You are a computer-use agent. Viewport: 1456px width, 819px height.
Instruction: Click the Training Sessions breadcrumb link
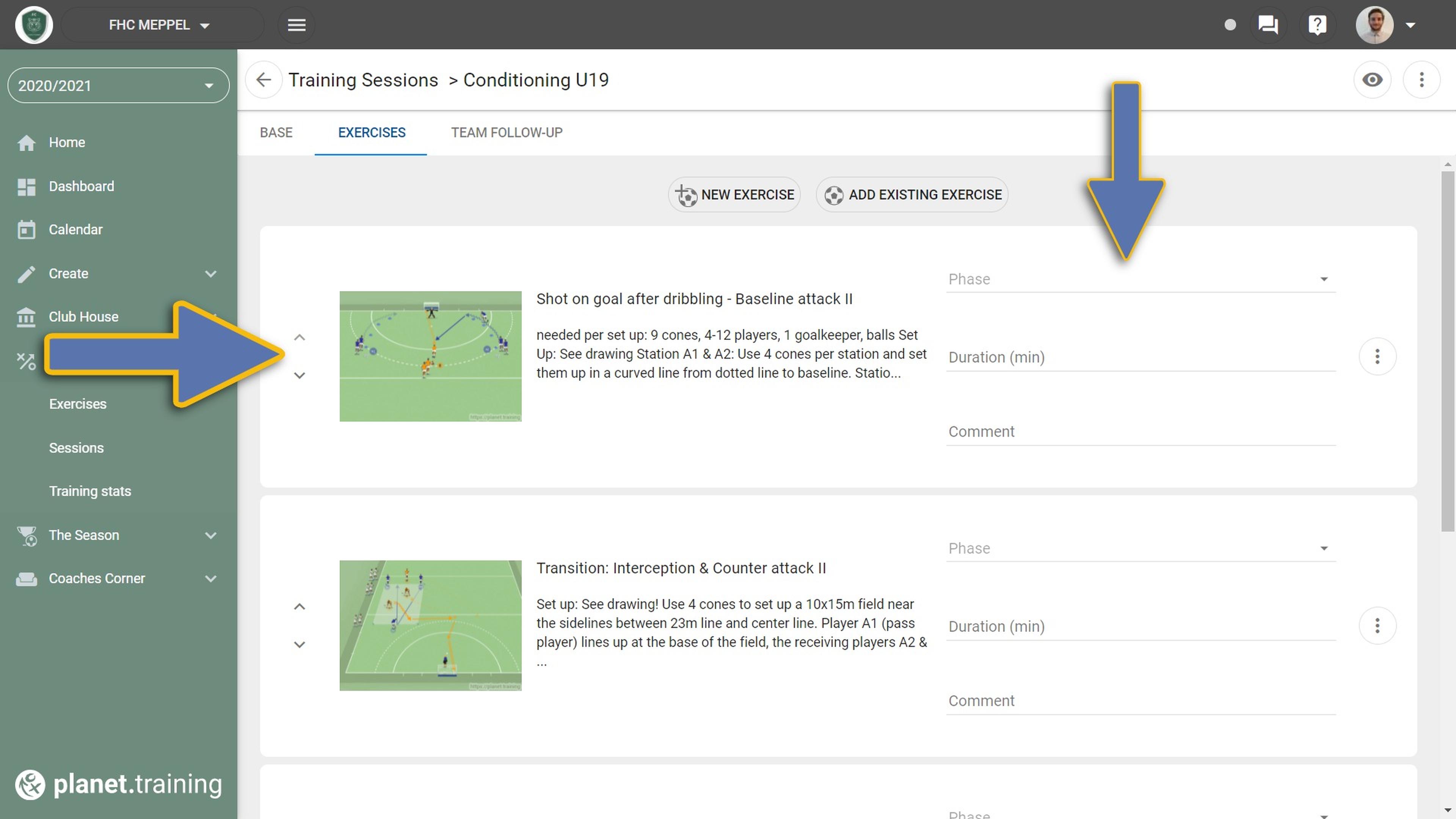click(x=363, y=80)
